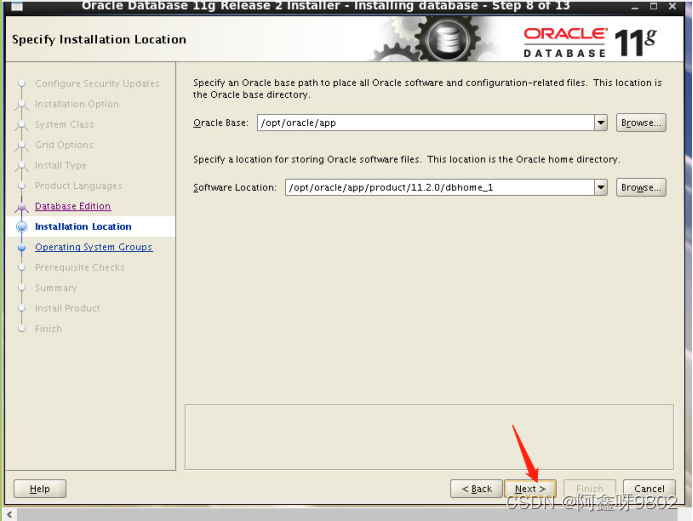Browse for the Oracle Base directory
This screenshot has height=521, width=693.
[x=641, y=122]
